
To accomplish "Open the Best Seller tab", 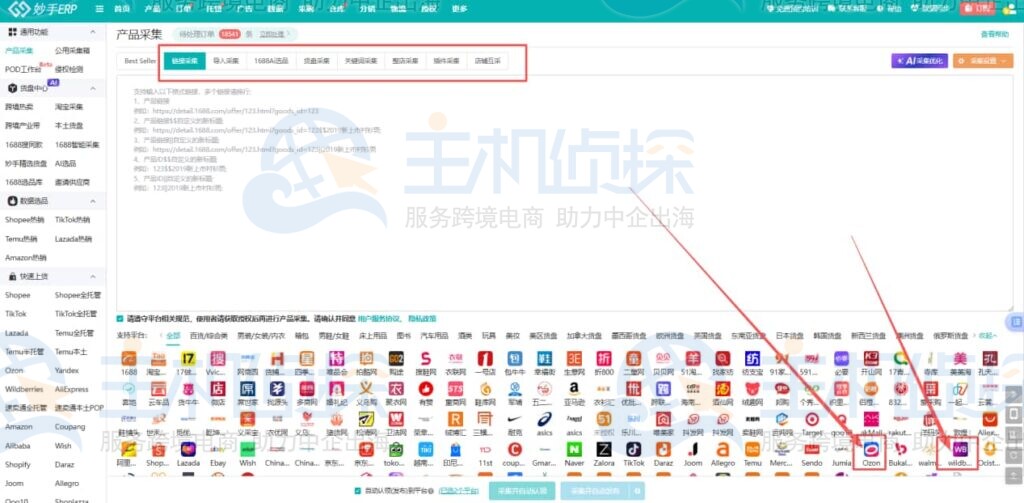I will click(x=140, y=61).
